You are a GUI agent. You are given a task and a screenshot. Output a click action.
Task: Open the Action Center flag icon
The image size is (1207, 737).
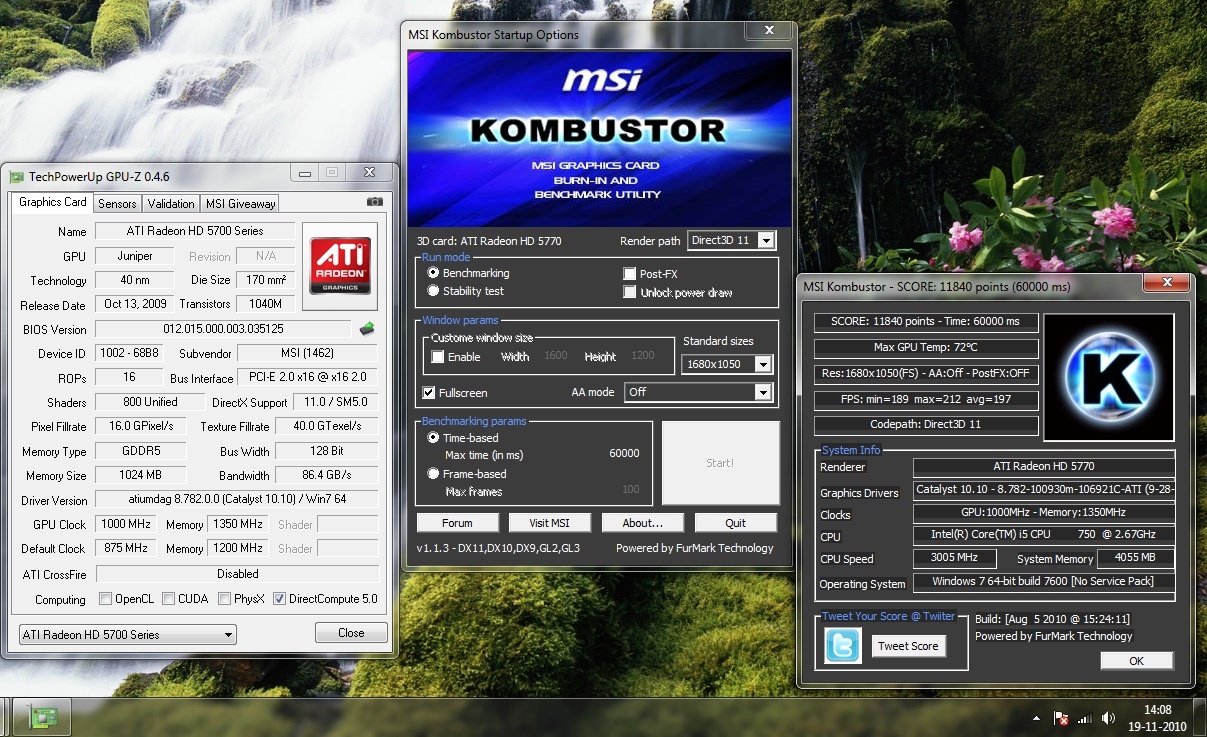(1062, 718)
